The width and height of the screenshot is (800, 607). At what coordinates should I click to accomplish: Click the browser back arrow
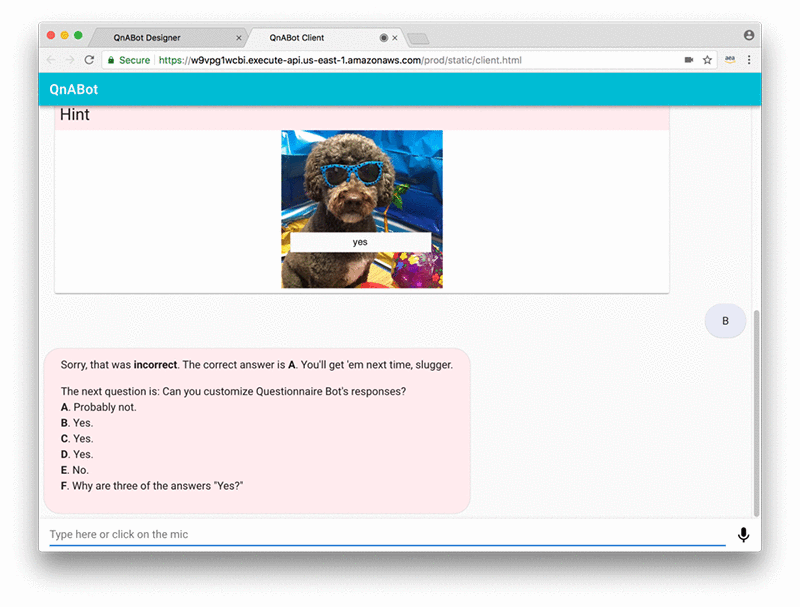tap(52, 60)
